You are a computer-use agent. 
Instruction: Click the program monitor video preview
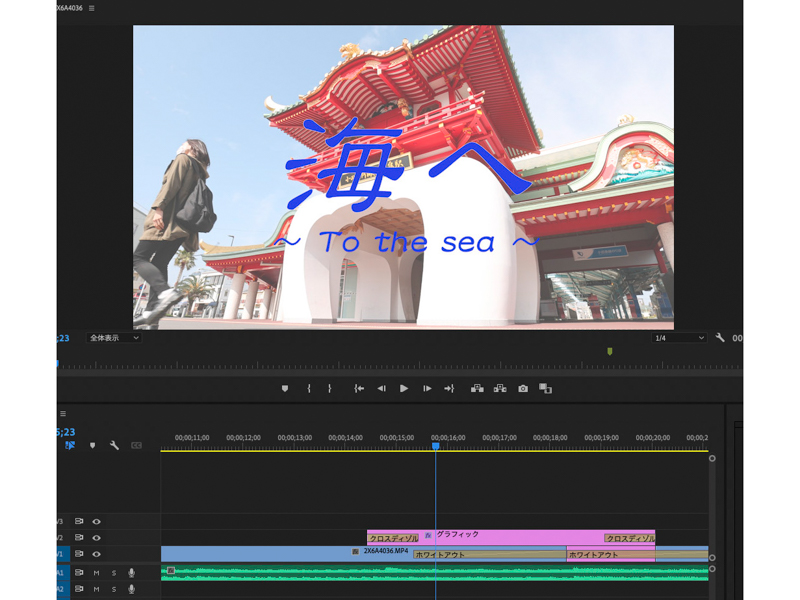click(403, 177)
